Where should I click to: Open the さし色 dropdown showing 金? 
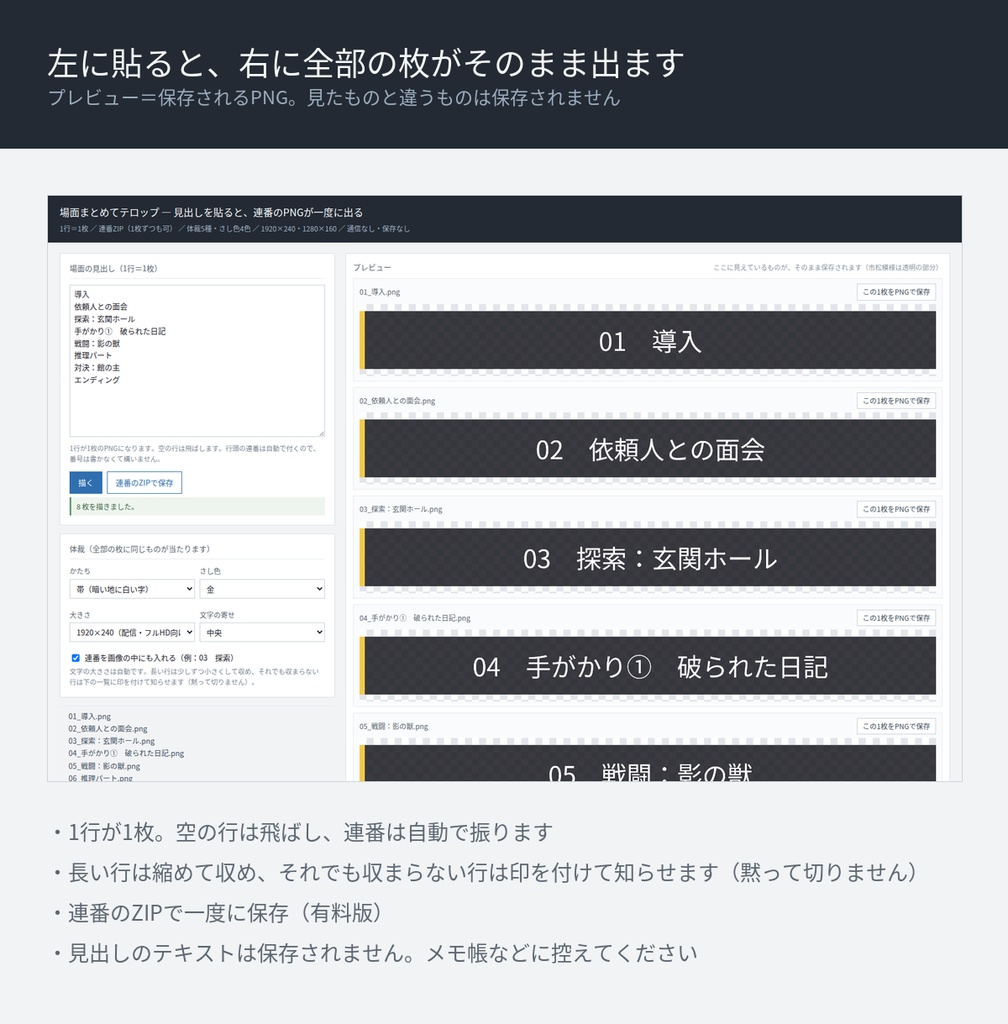(x=262, y=589)
